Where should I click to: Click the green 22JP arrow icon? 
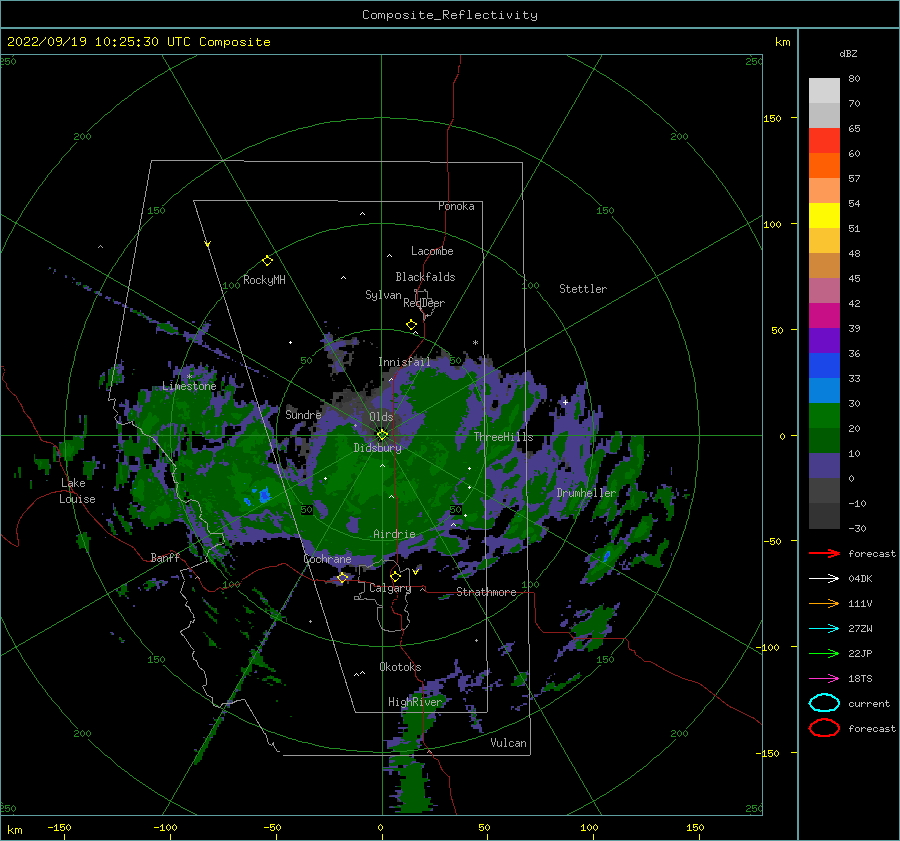click(x=824, y=653)
